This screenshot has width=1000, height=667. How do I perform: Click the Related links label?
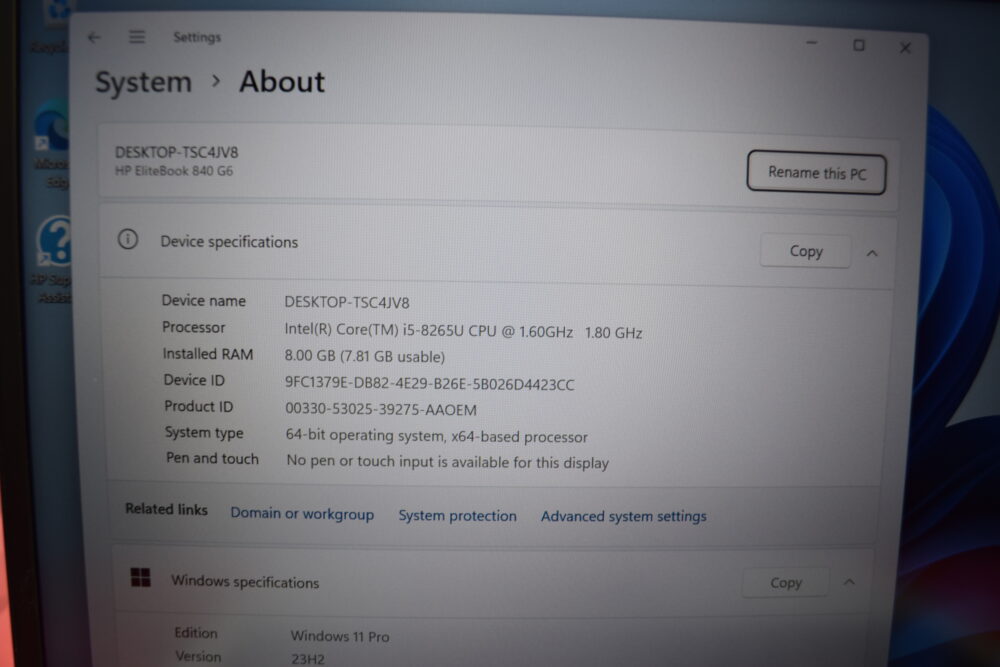click(x=166, y=509)
